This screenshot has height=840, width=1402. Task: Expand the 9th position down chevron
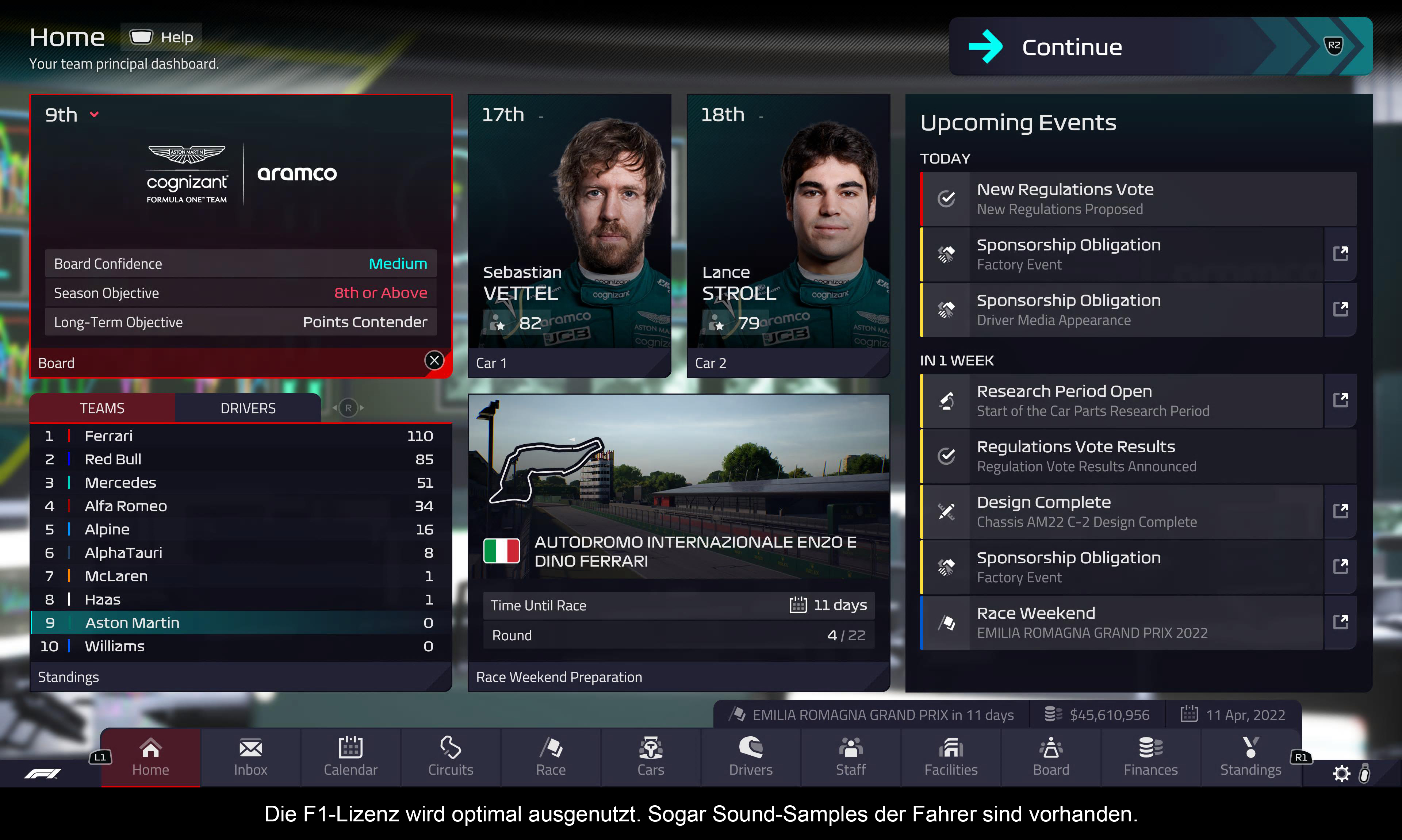pyautogui.click(x=94, y=115)
